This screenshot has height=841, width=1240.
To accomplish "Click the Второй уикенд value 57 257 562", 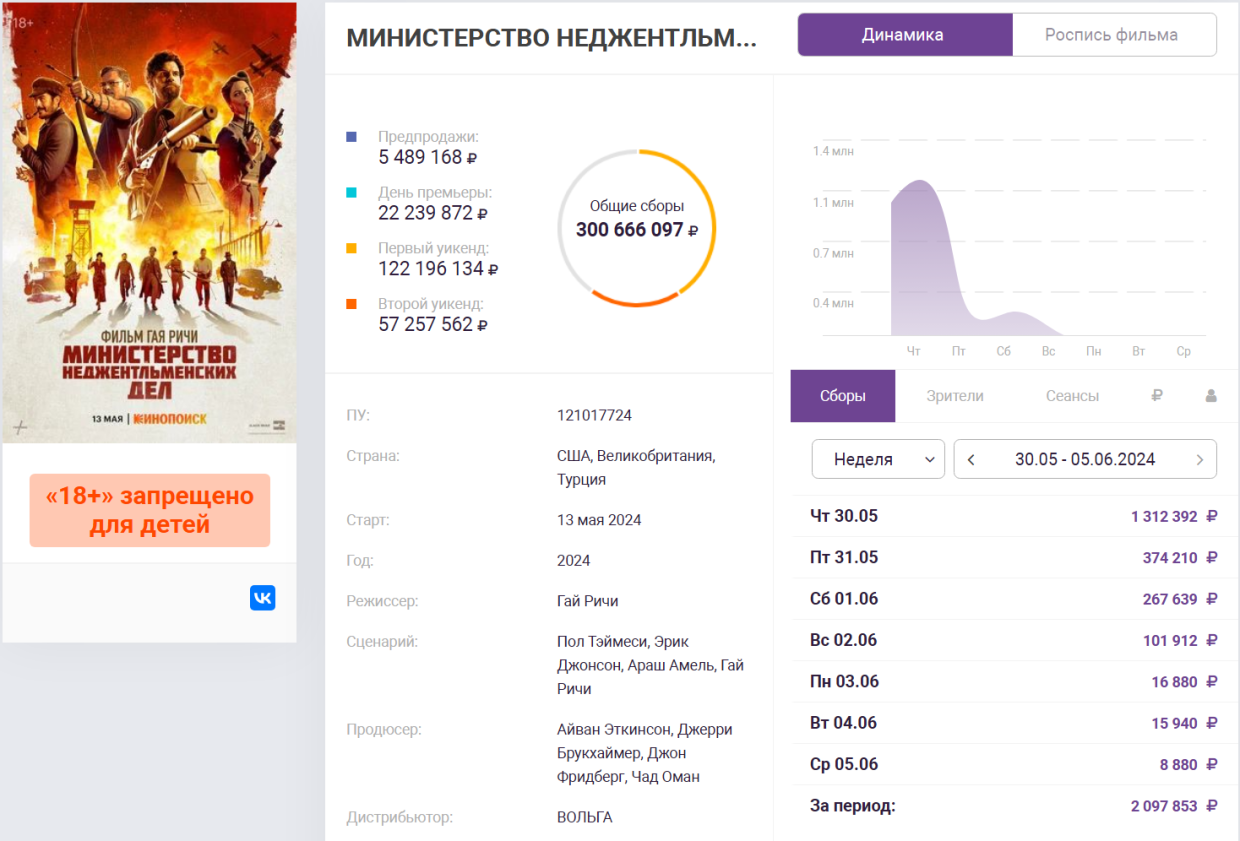I will click(433, 324).
